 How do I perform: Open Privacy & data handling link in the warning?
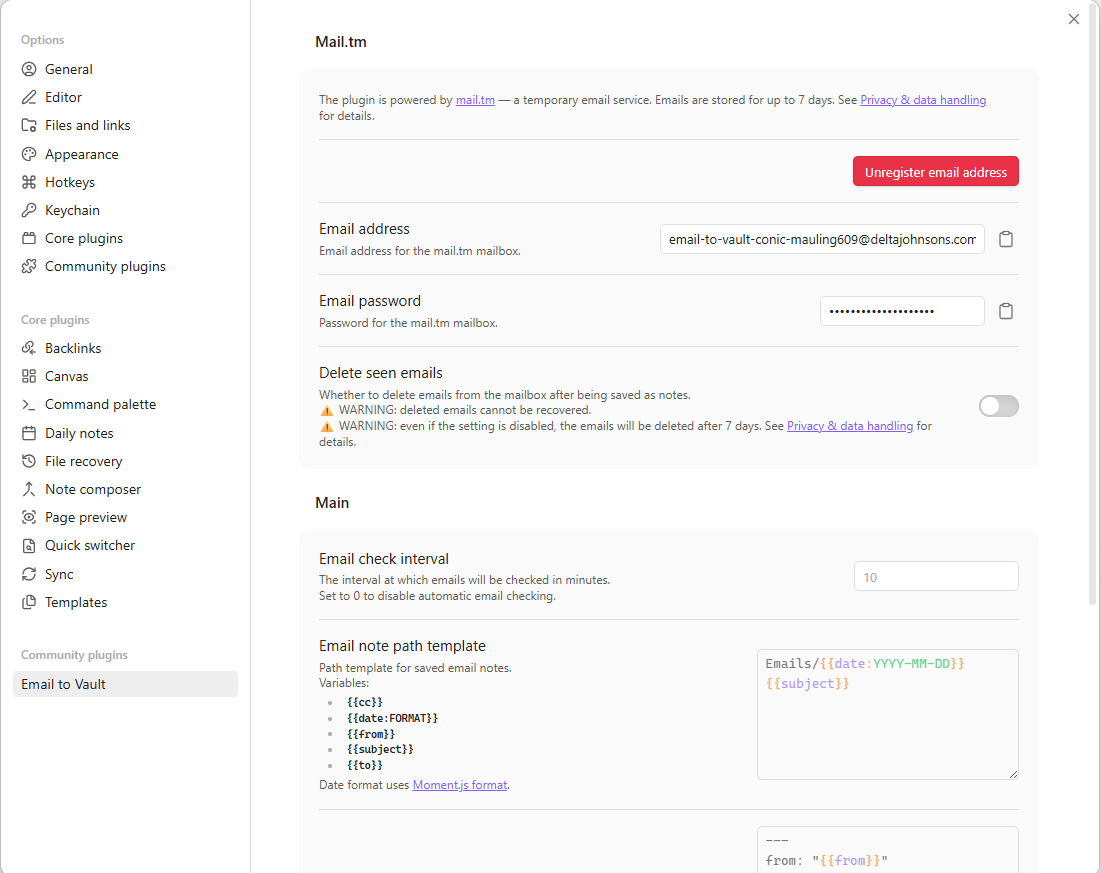point(850,426)
